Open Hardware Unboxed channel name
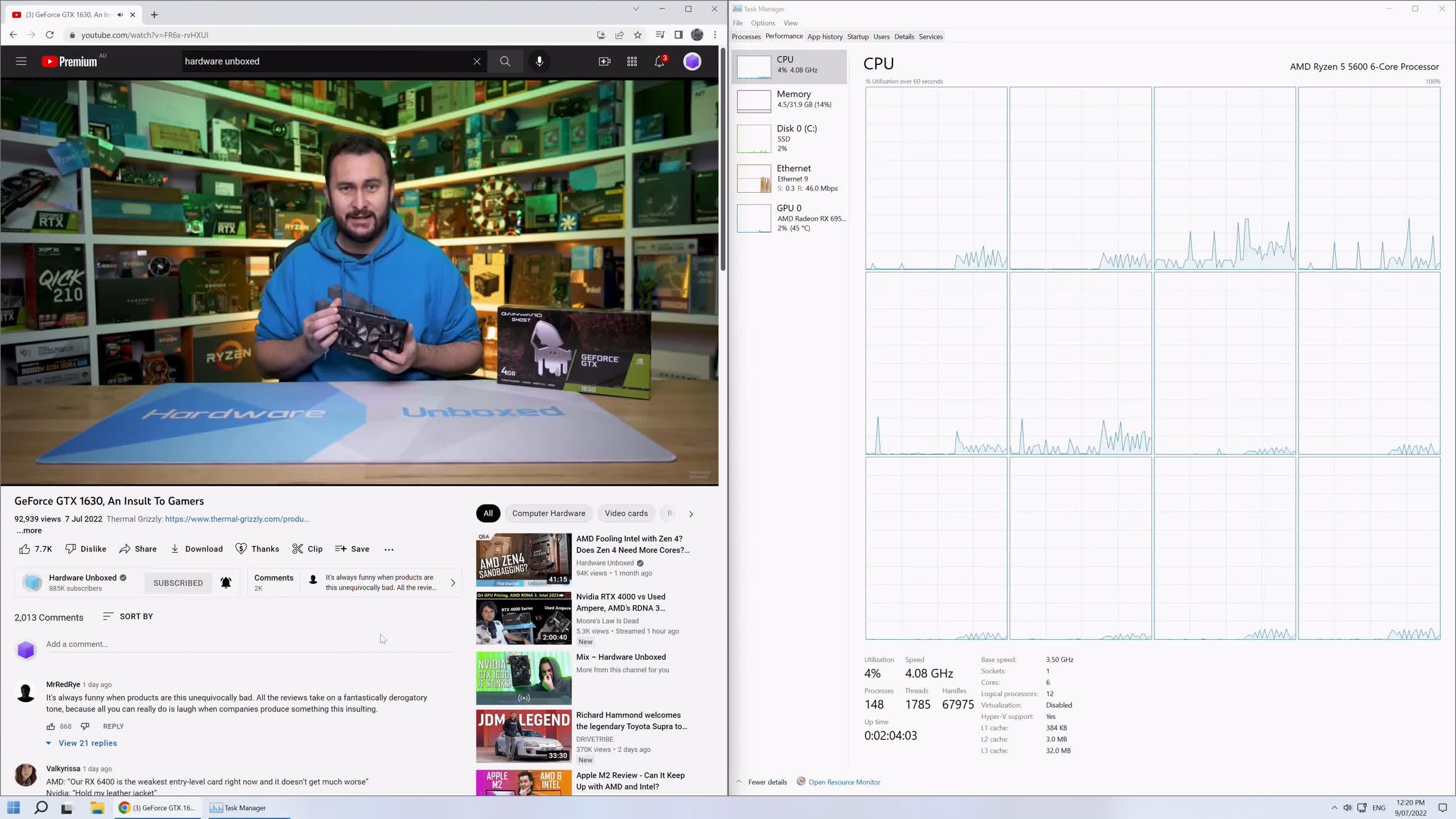The width and height of the screenshot is (1456, 819). (82, 578)
